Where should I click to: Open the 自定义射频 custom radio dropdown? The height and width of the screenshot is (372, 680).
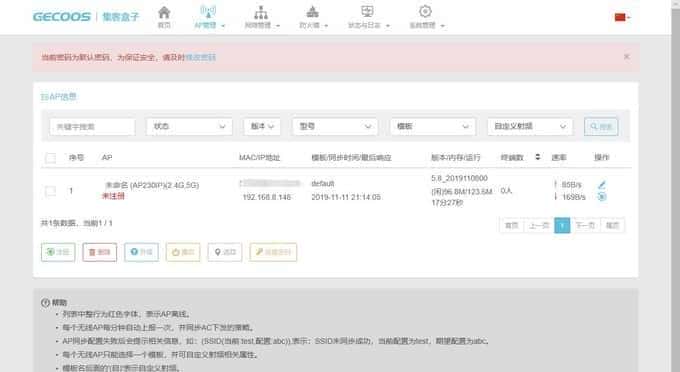pos(530,127)
